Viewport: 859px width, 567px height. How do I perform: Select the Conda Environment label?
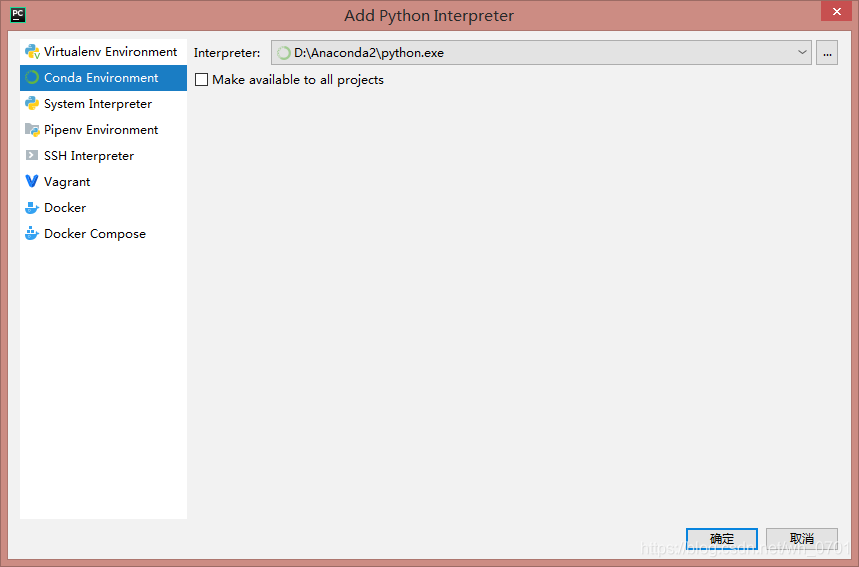click(x=101, y=78)
